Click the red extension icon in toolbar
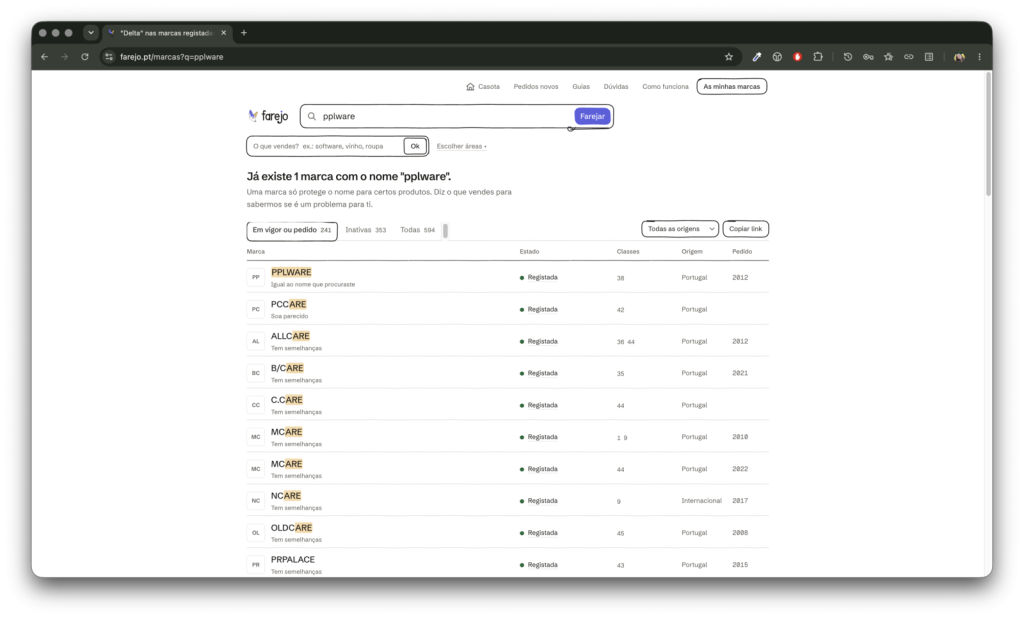 pos(797,57)
